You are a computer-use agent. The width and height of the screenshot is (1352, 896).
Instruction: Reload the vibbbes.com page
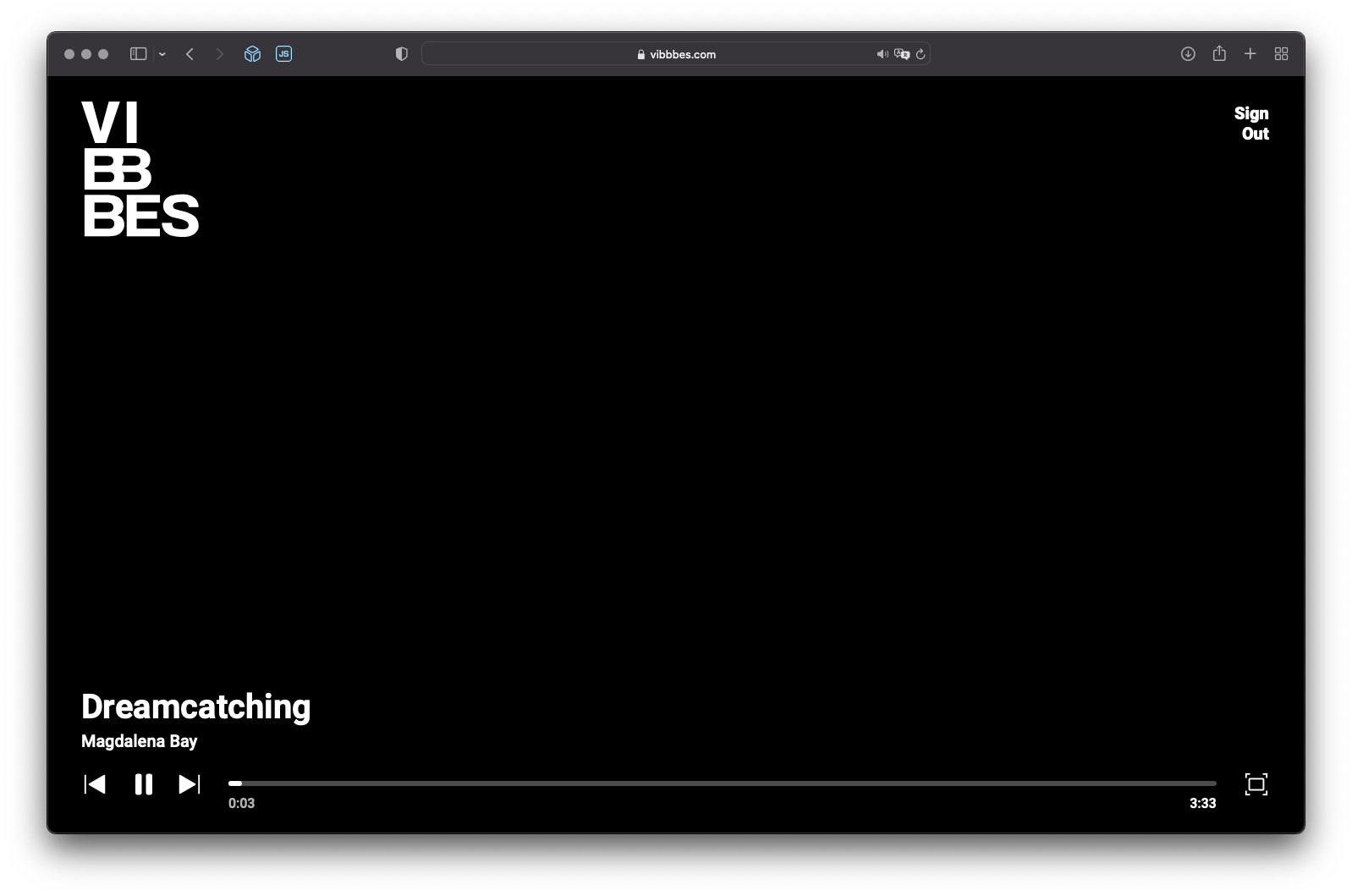921,54
